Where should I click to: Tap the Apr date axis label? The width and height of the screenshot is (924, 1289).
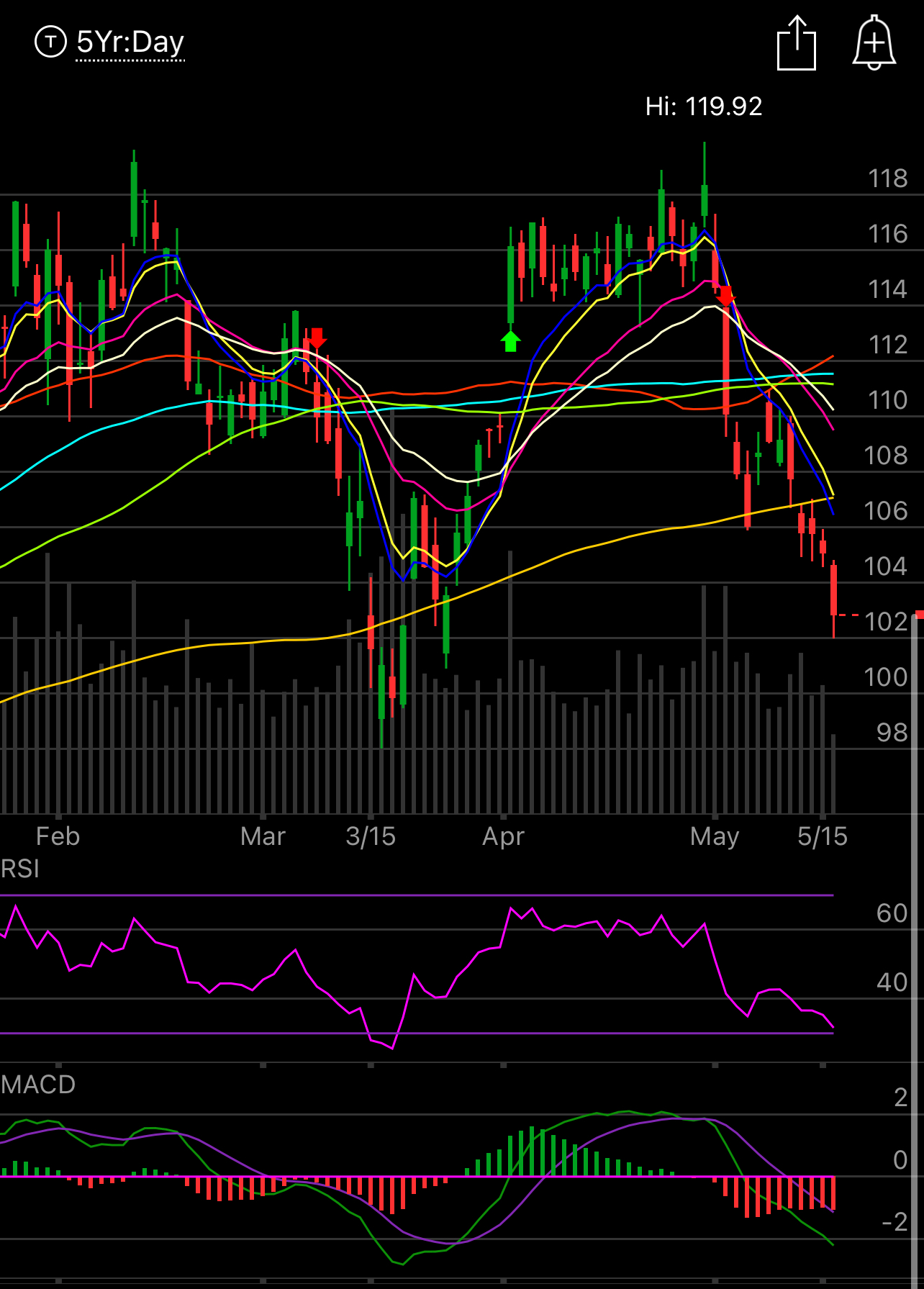click(503, 836)
